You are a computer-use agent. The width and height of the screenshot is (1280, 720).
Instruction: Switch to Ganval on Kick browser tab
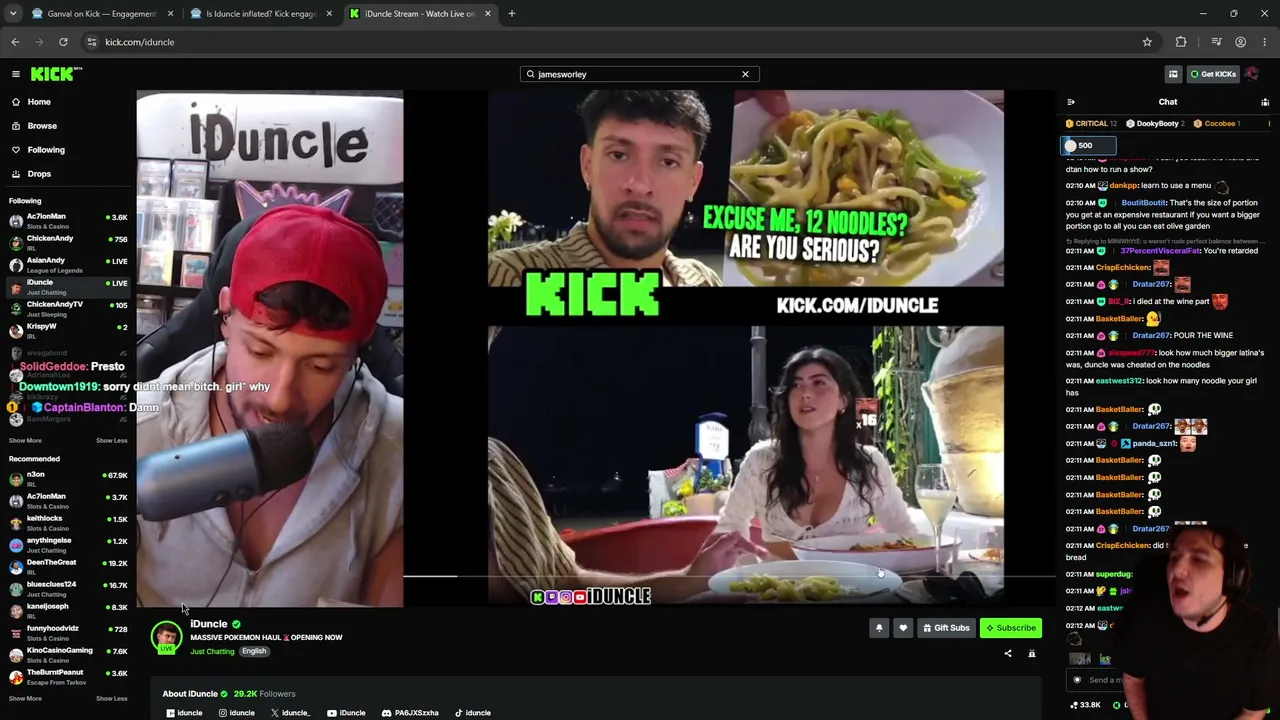pyautogui.click(x=102, y=14)
